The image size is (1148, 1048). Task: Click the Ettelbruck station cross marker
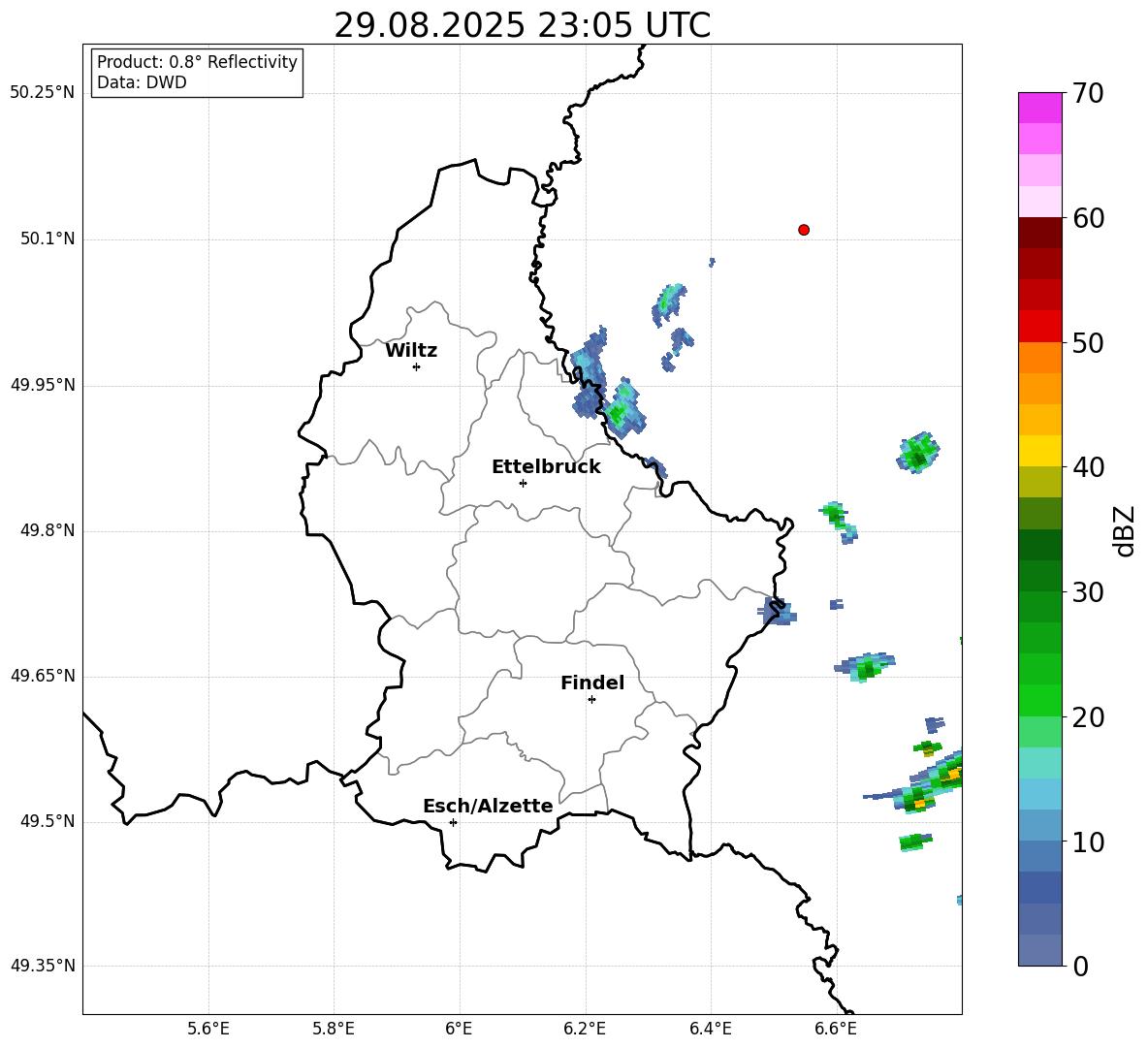tap(523, 483)
